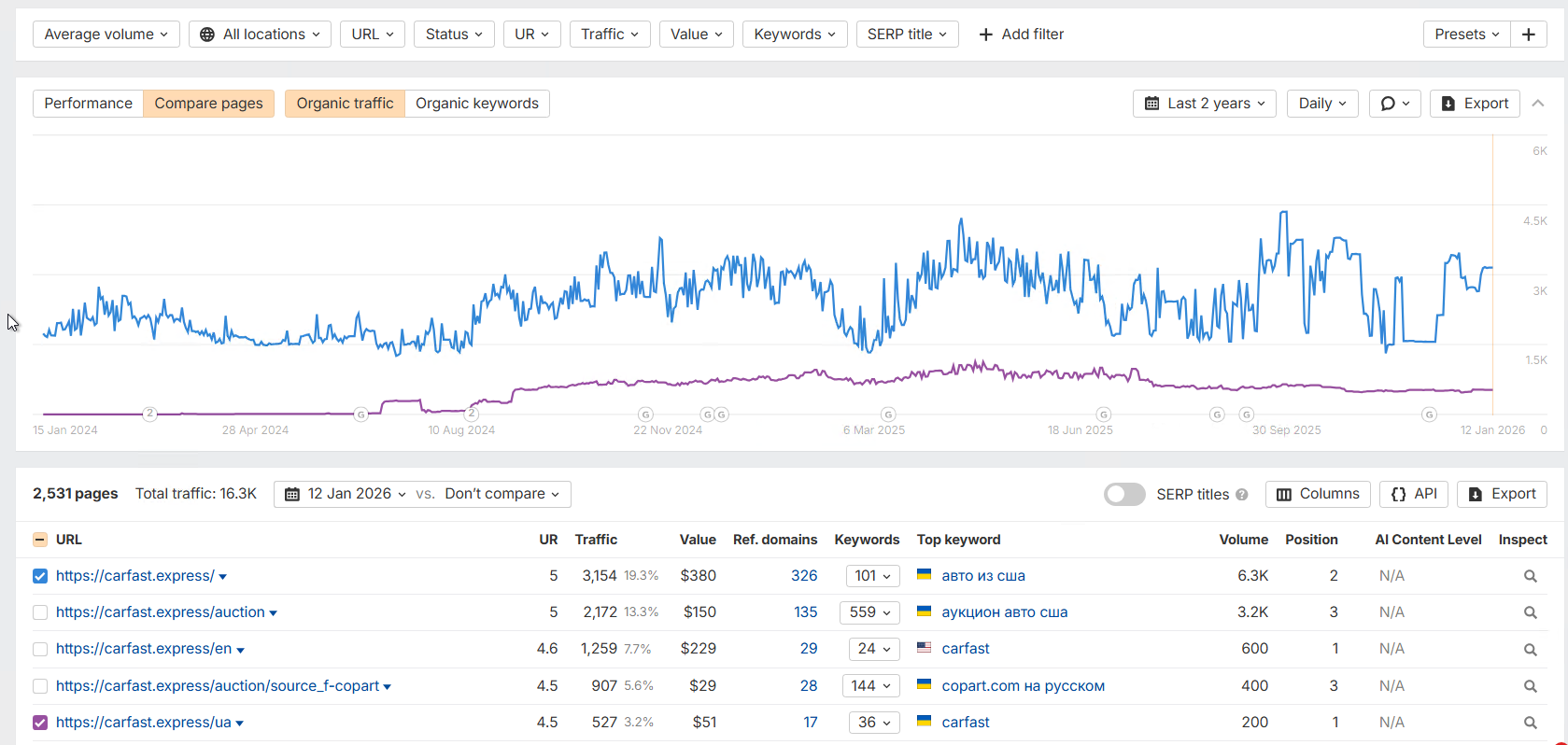Collapse the chart panel with the chevron
Screen dimensions: 1568x745
pyautogui.click(x=1538, y=104)
